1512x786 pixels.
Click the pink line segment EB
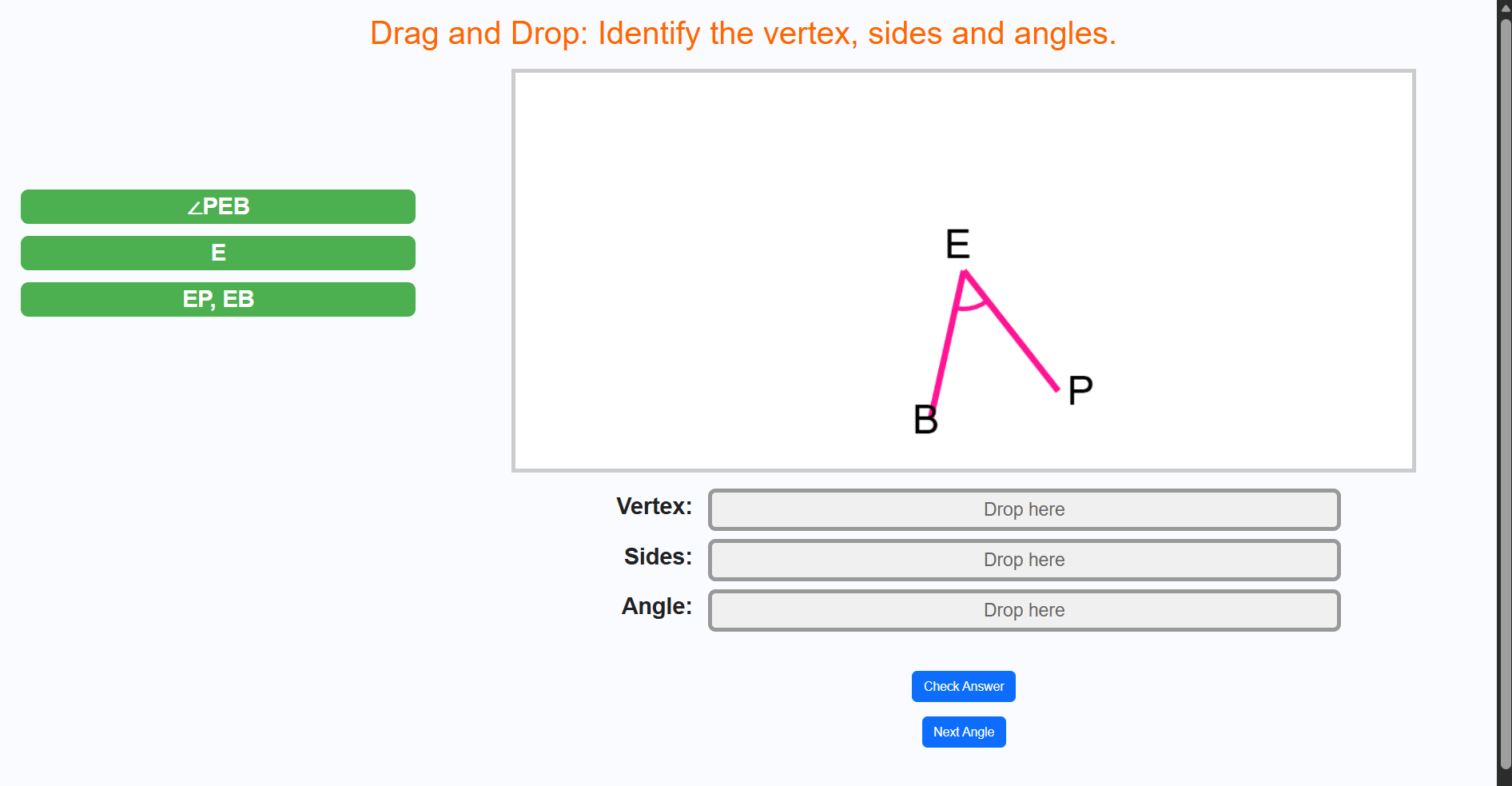948,344
